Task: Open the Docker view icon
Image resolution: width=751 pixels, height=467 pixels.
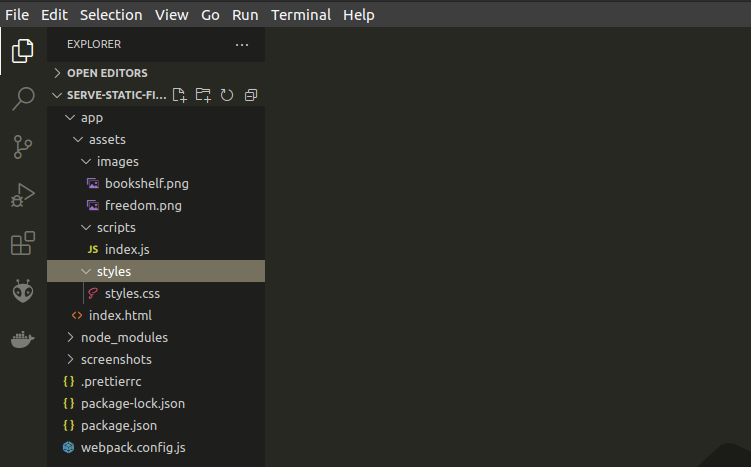Action: 23,339
